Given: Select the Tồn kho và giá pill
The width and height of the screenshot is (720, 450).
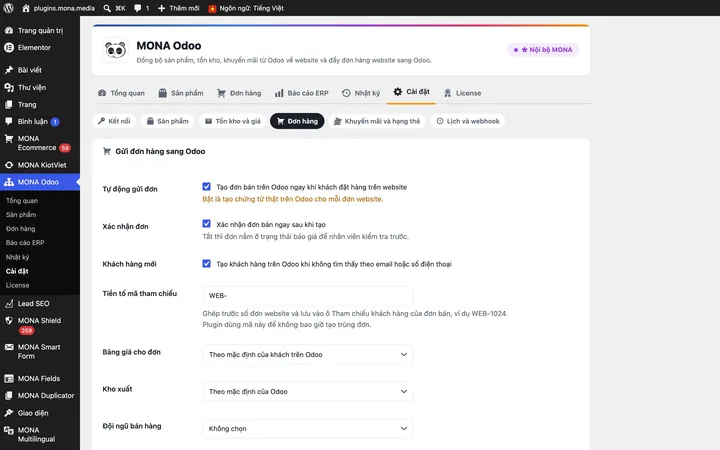Looking at the screenshot, I should pyautogui.click(x=233, y=121).
